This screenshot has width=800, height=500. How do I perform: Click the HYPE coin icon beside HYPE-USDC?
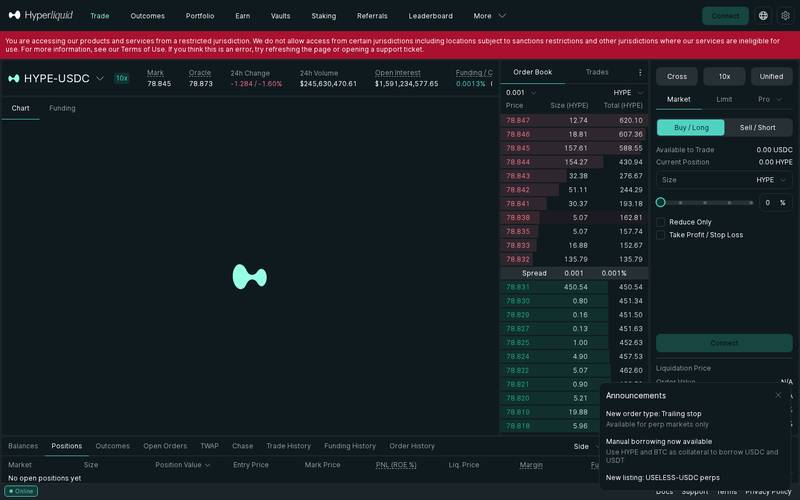click(14, 78)
